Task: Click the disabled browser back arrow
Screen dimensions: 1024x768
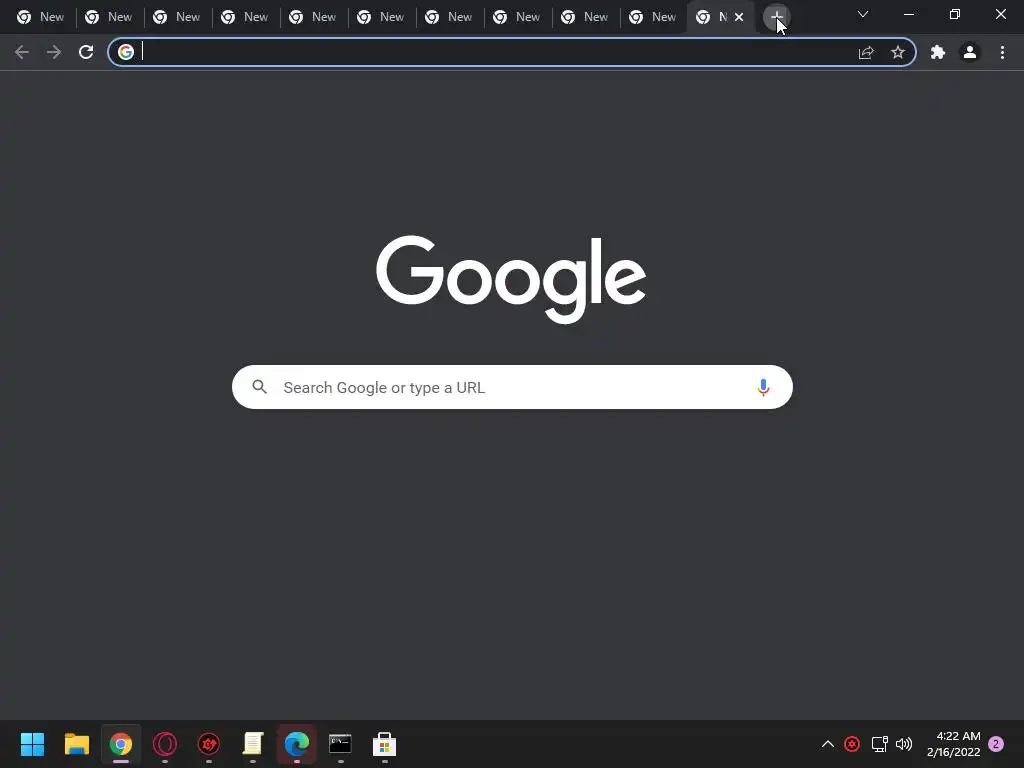Action: pyautogui.click(x=22, y=52)
